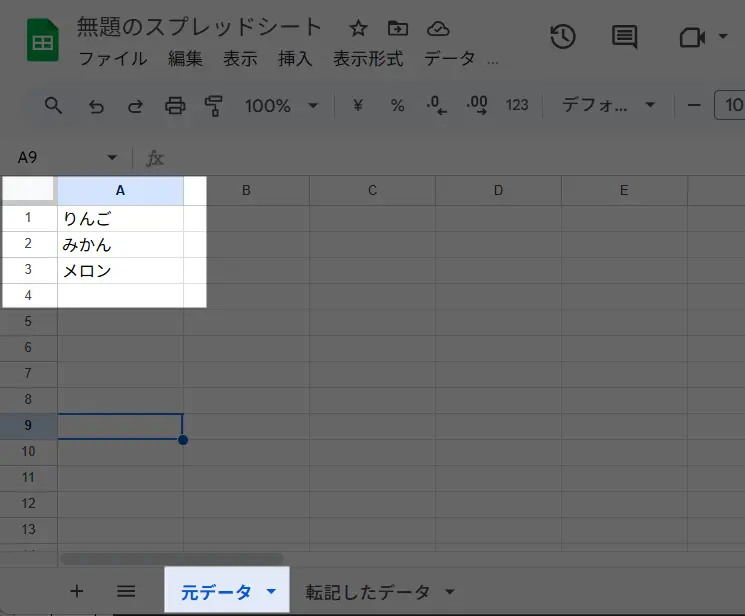Image resolution: width=745 pixels, height=616 pixels.
Task: Switch to the 転記したデータ sheet tab
Action: (x=367, y=592)
